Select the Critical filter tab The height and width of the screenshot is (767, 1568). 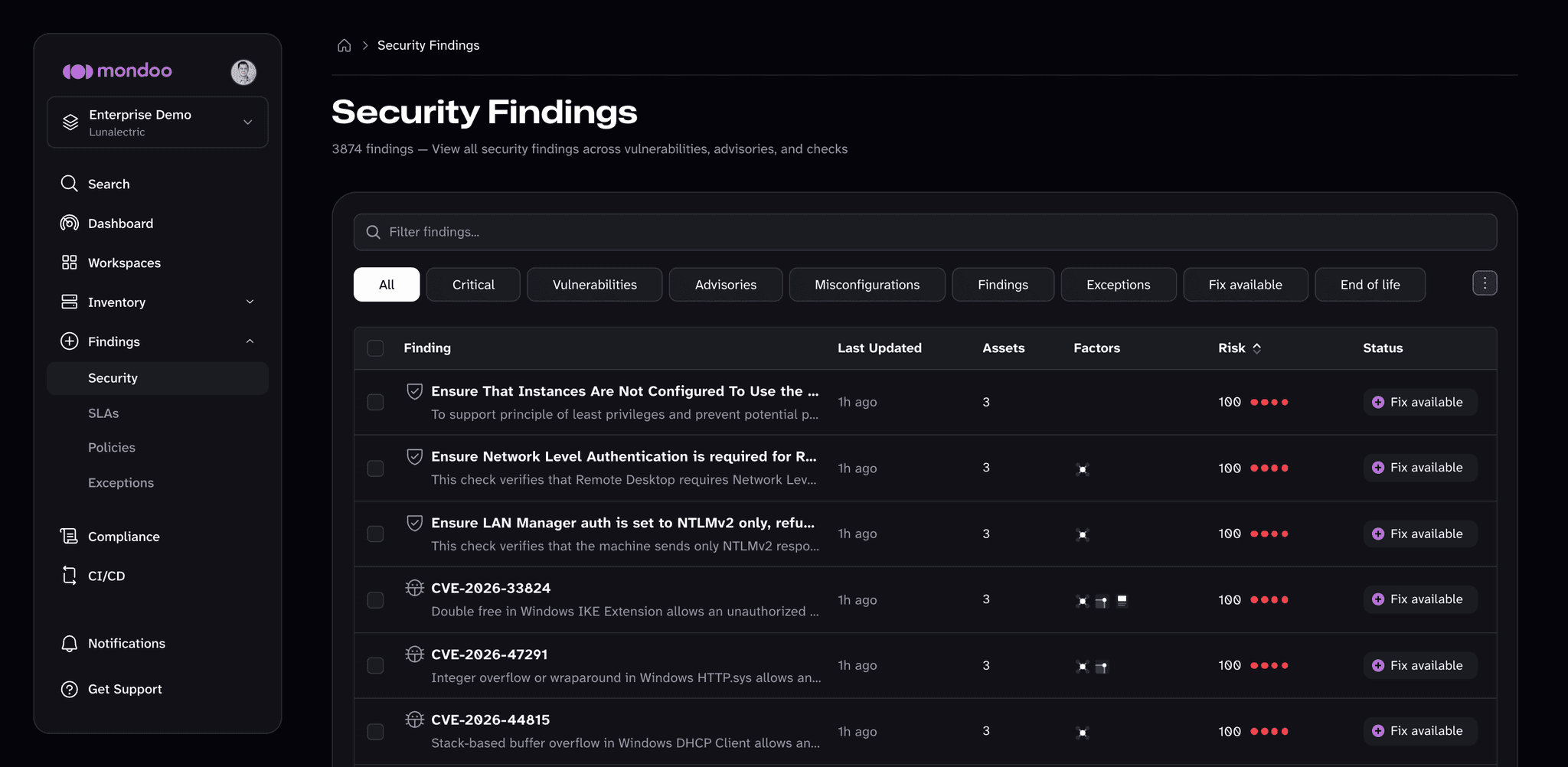(x=473, y=285)
